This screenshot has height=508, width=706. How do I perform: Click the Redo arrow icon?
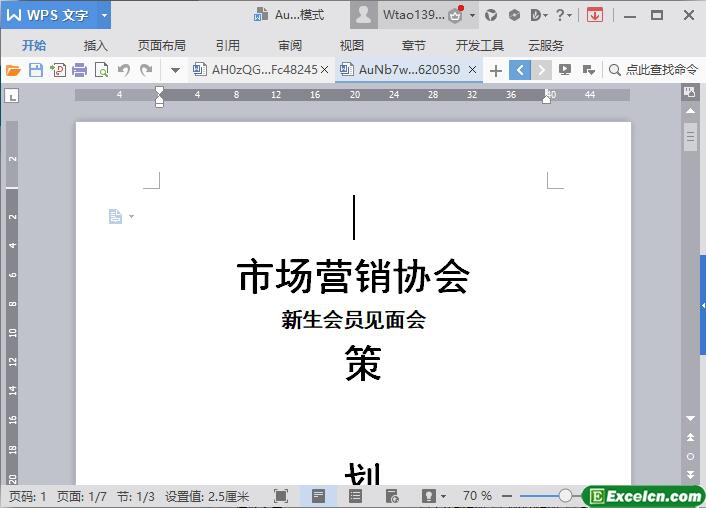pyautogui.click(x=145, y=70)
